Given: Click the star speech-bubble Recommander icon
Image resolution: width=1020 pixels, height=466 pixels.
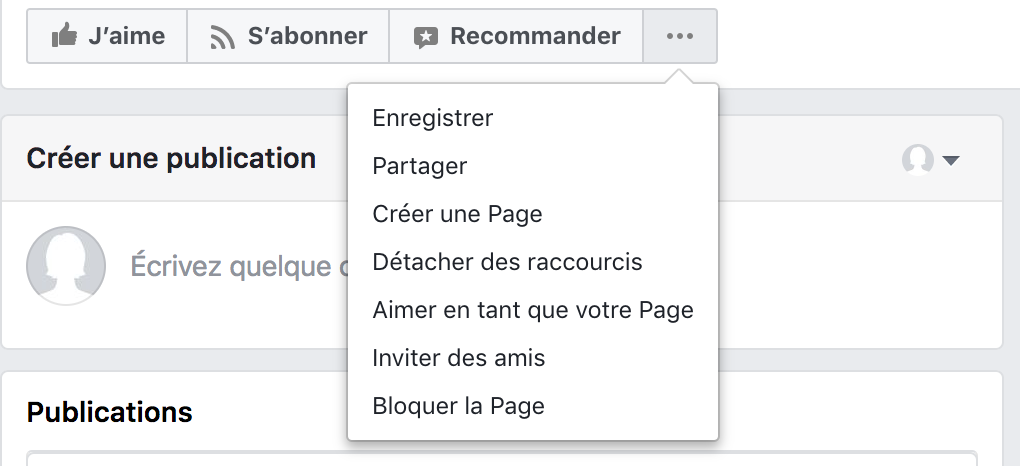Looking at the screenshot, I should [x=426, y=37].
